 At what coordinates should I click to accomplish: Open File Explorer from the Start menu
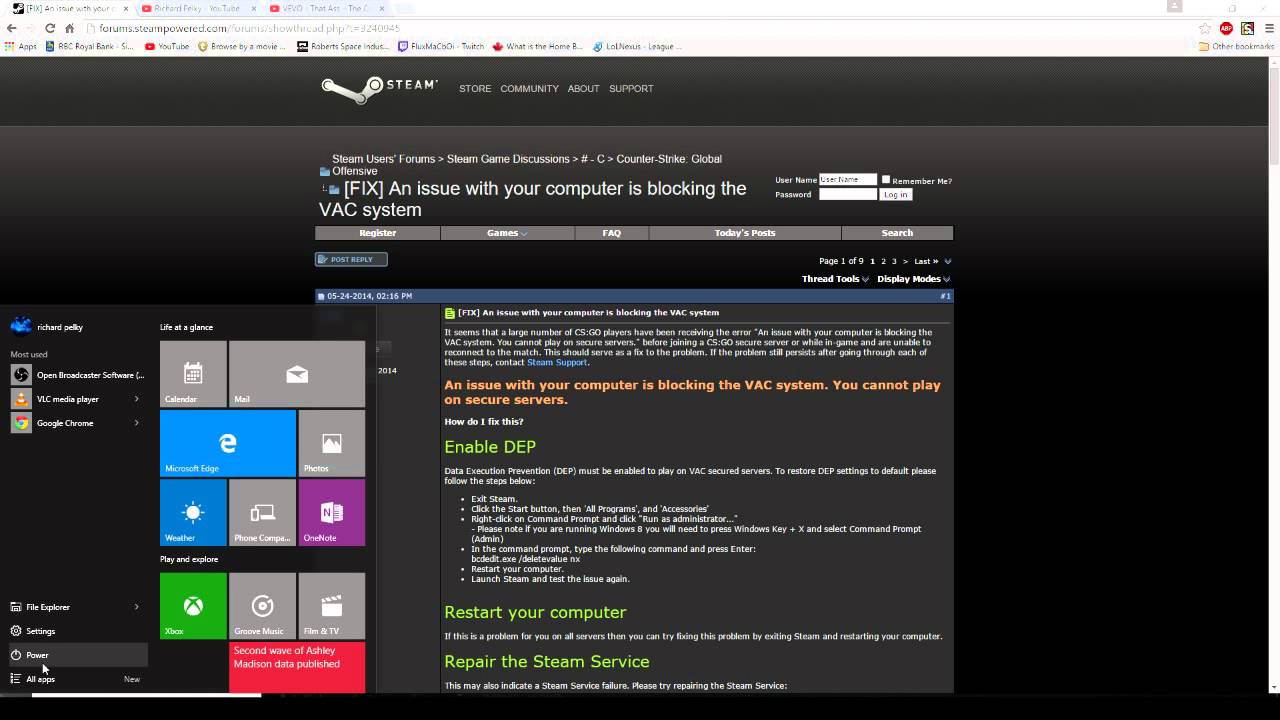point(68,607)
